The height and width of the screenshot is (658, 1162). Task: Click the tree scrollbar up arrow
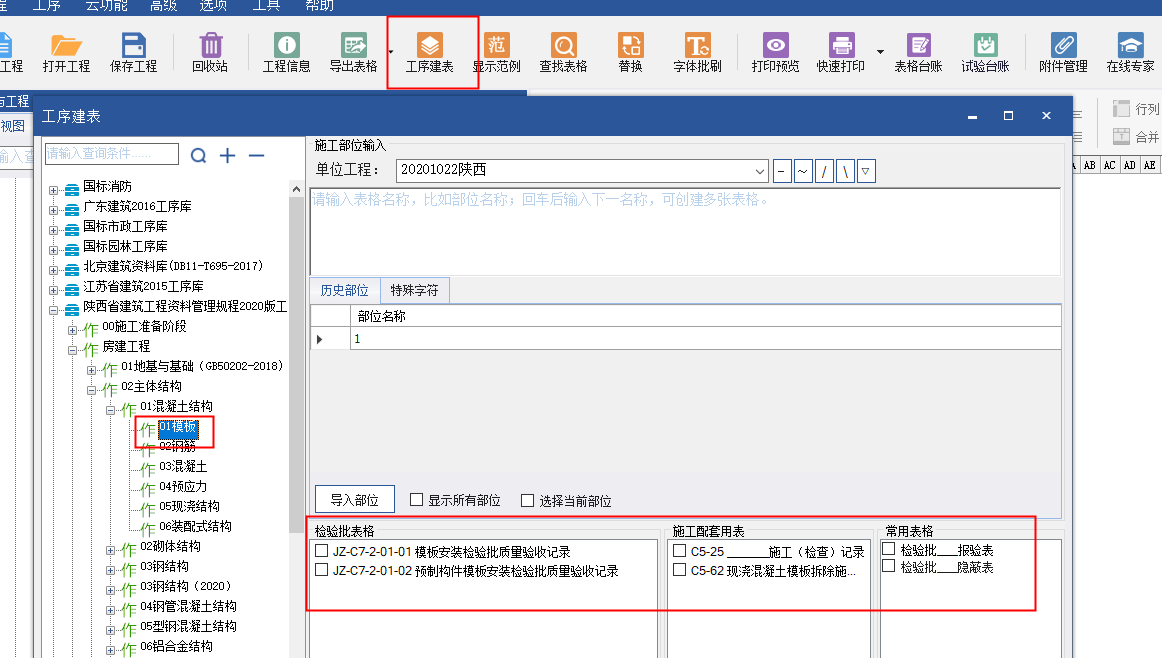[296, 190]
